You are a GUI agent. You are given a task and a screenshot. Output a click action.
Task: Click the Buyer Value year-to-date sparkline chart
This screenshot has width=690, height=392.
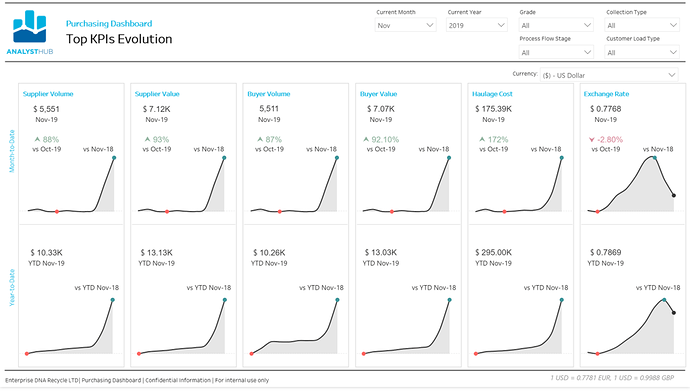[407, 326]
